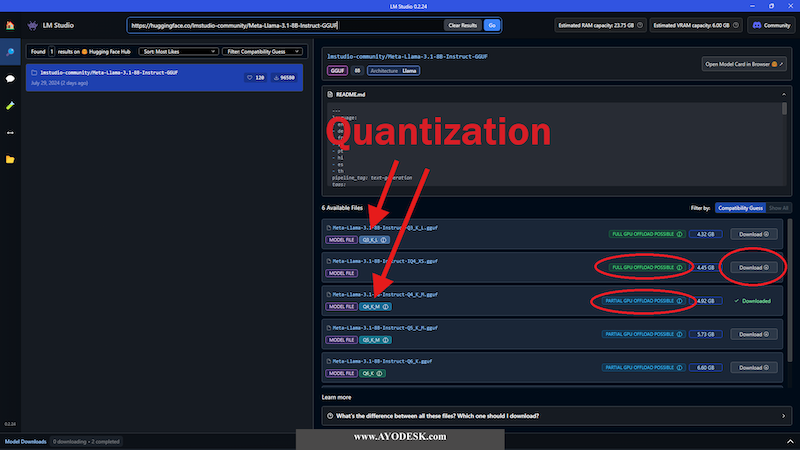The image size is (800, 450).
Task: Click the Hugging Face emoji in results bar
Action: click(85, 52)
